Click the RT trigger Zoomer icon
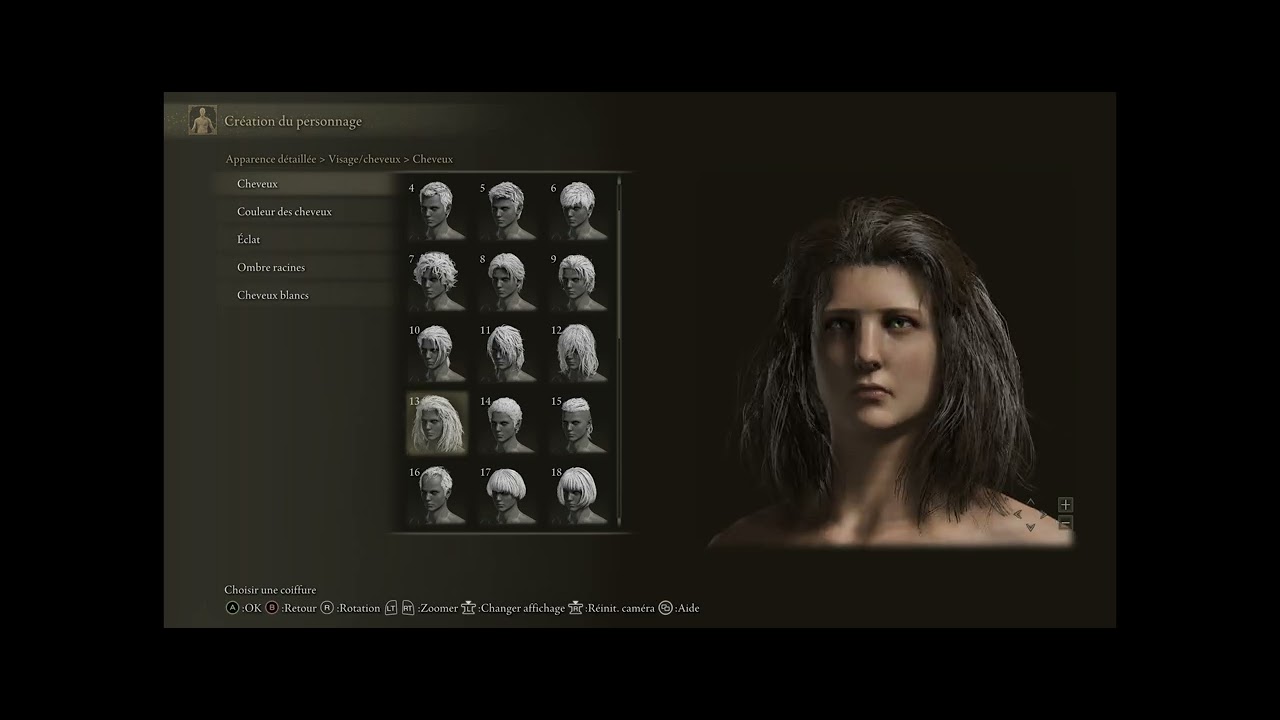 tap(408, 608)
